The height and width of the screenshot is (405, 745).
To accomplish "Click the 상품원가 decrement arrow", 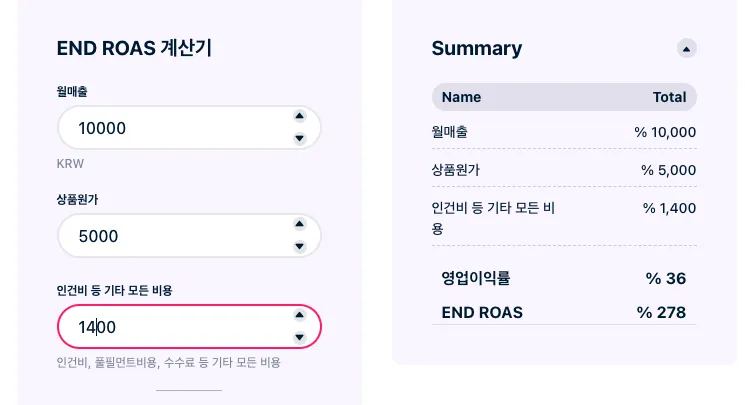I will tap(299, 247).
